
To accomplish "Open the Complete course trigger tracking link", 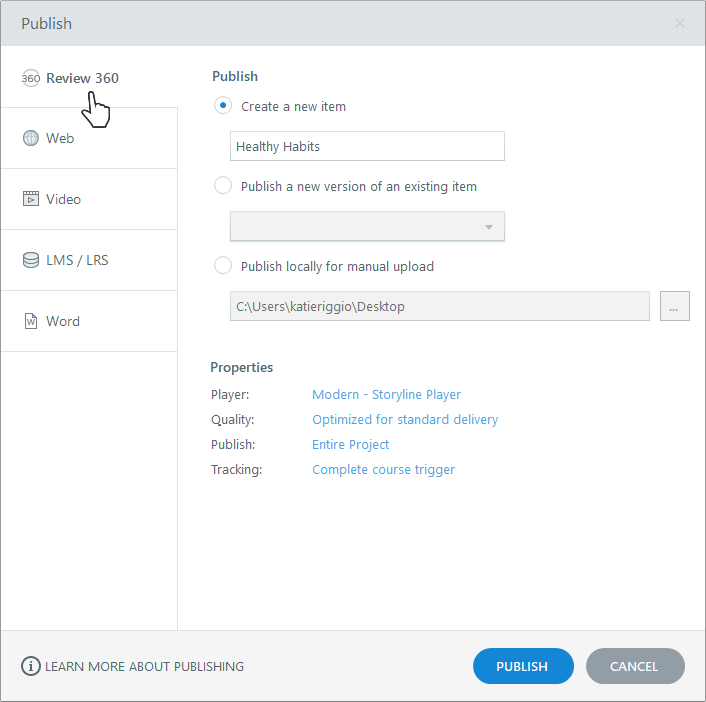I will (x=384, y=470).
